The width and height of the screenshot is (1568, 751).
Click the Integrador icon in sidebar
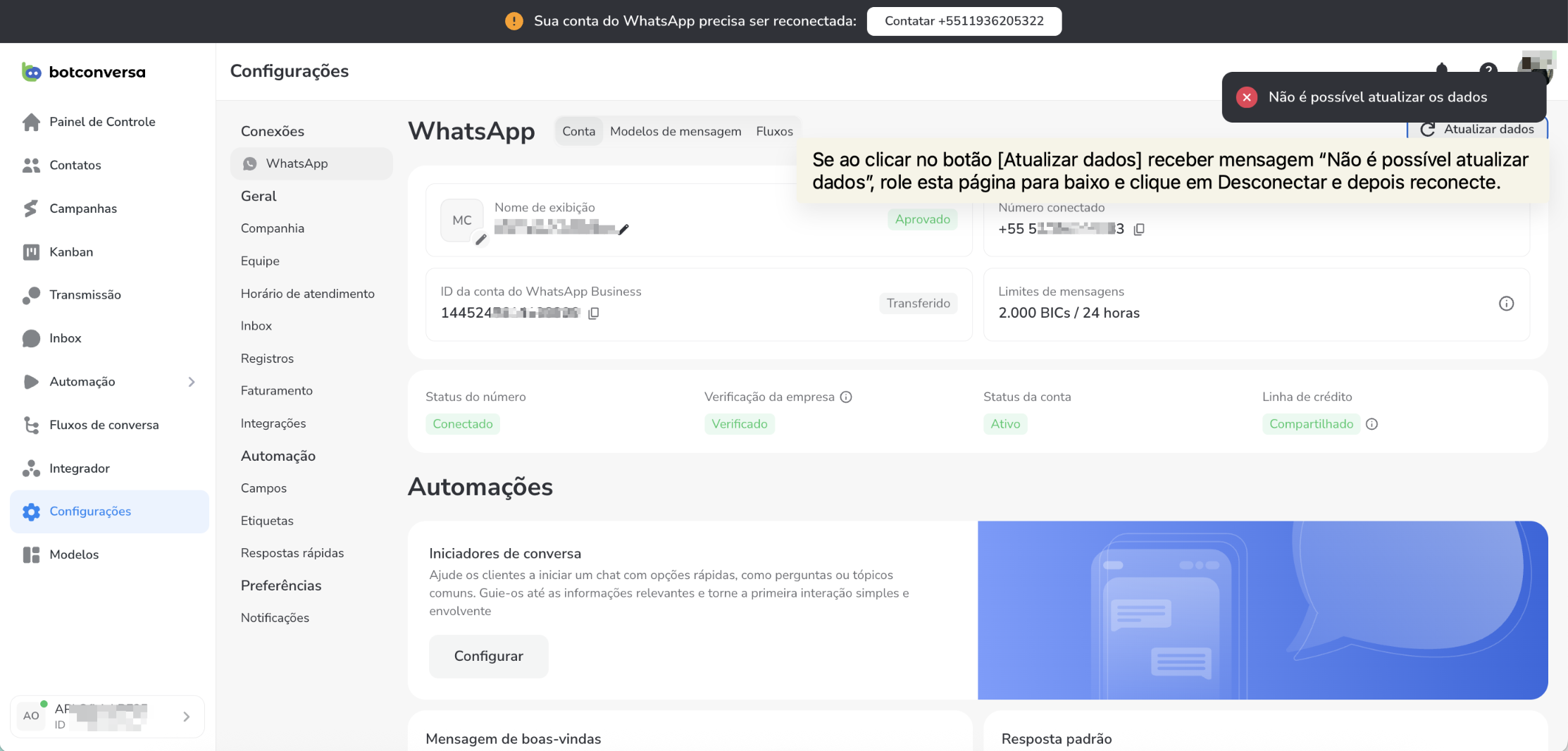pyautogui.click(x=31, y=468)
